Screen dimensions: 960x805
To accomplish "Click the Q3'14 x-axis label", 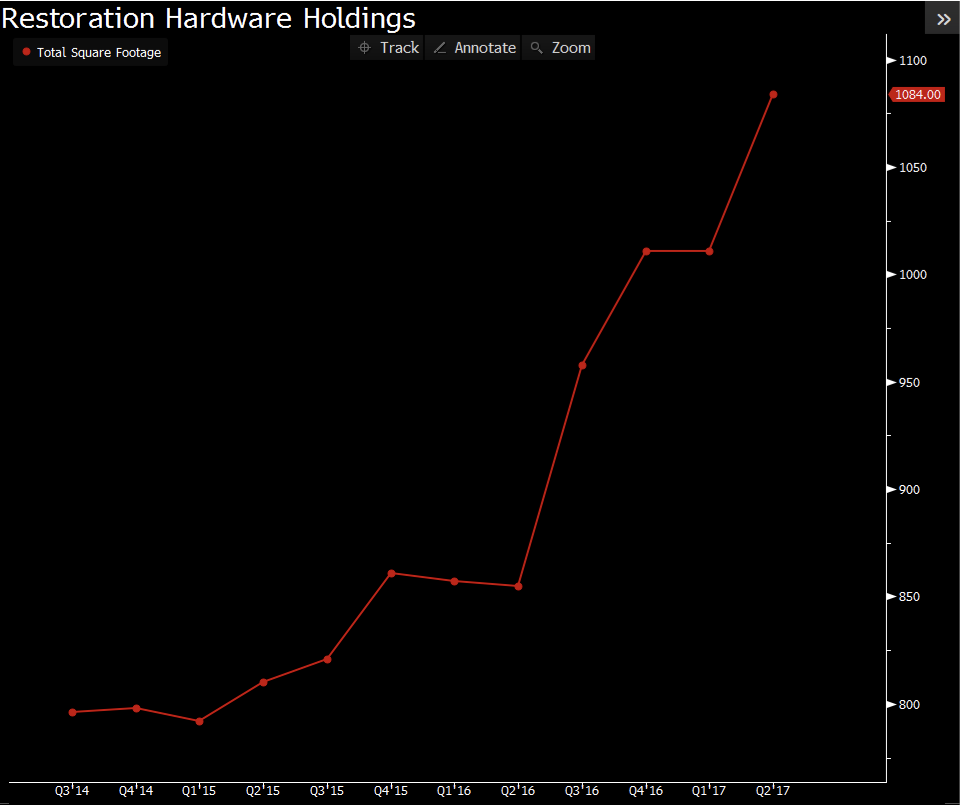I will click(72, 791).
